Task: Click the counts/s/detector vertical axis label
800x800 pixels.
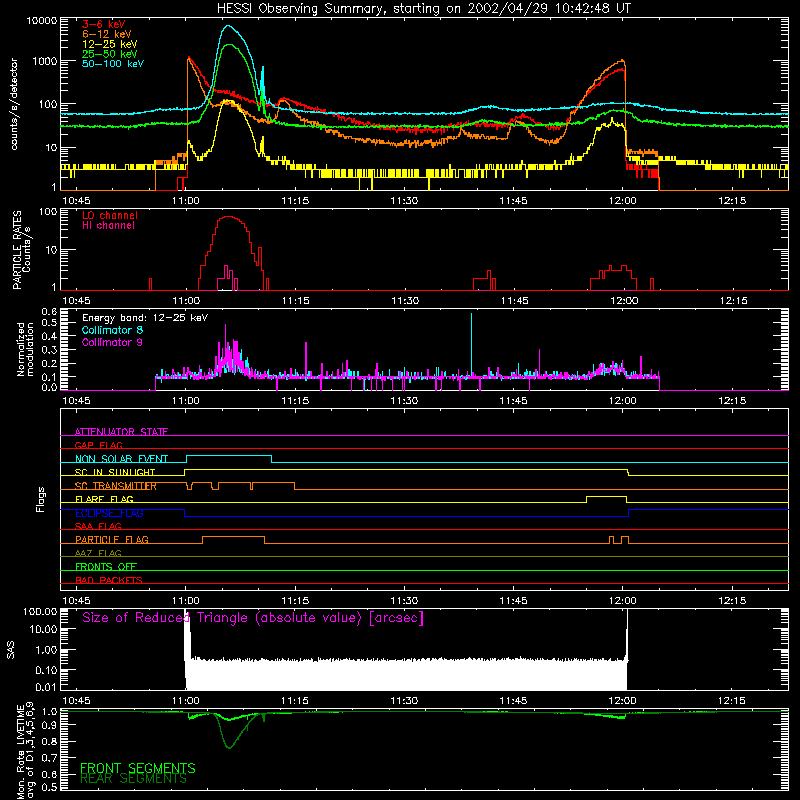Action: (14, 104)
